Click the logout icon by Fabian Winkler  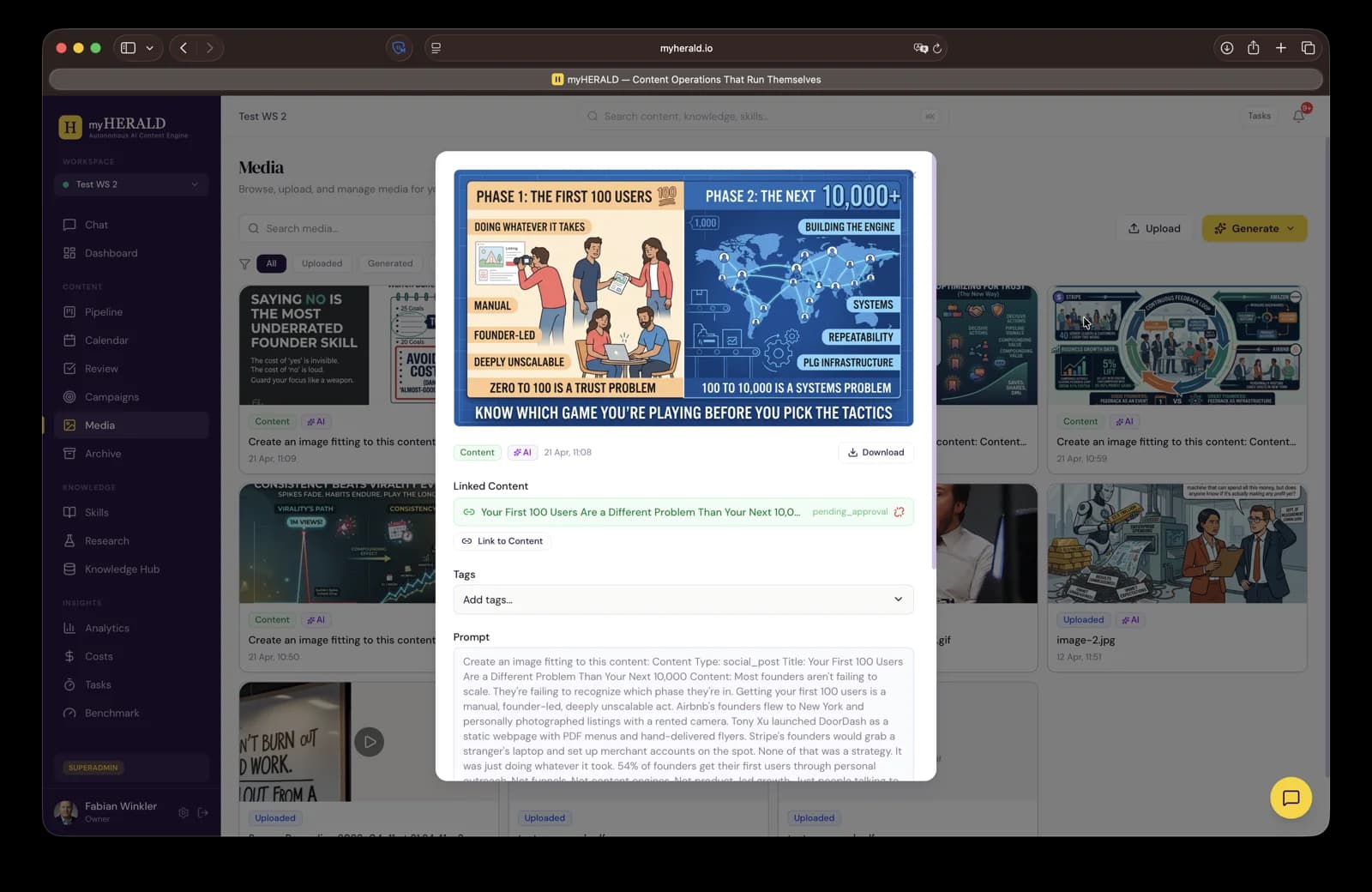click(x=203, y=812)
